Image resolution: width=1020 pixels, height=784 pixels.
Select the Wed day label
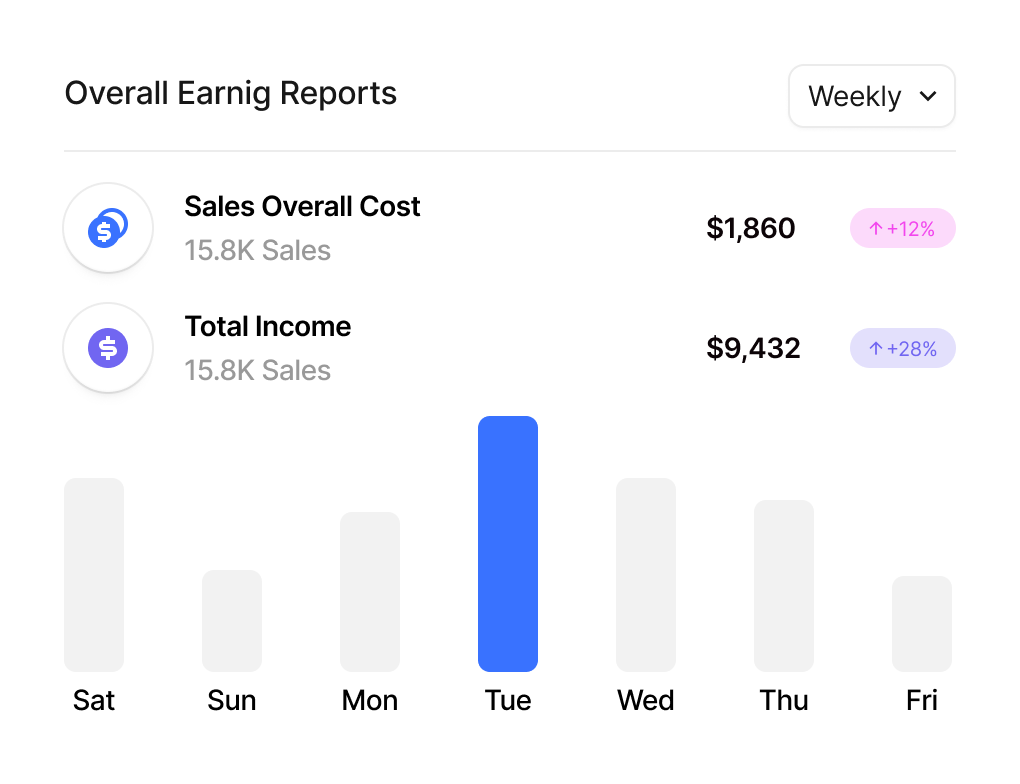645,700
